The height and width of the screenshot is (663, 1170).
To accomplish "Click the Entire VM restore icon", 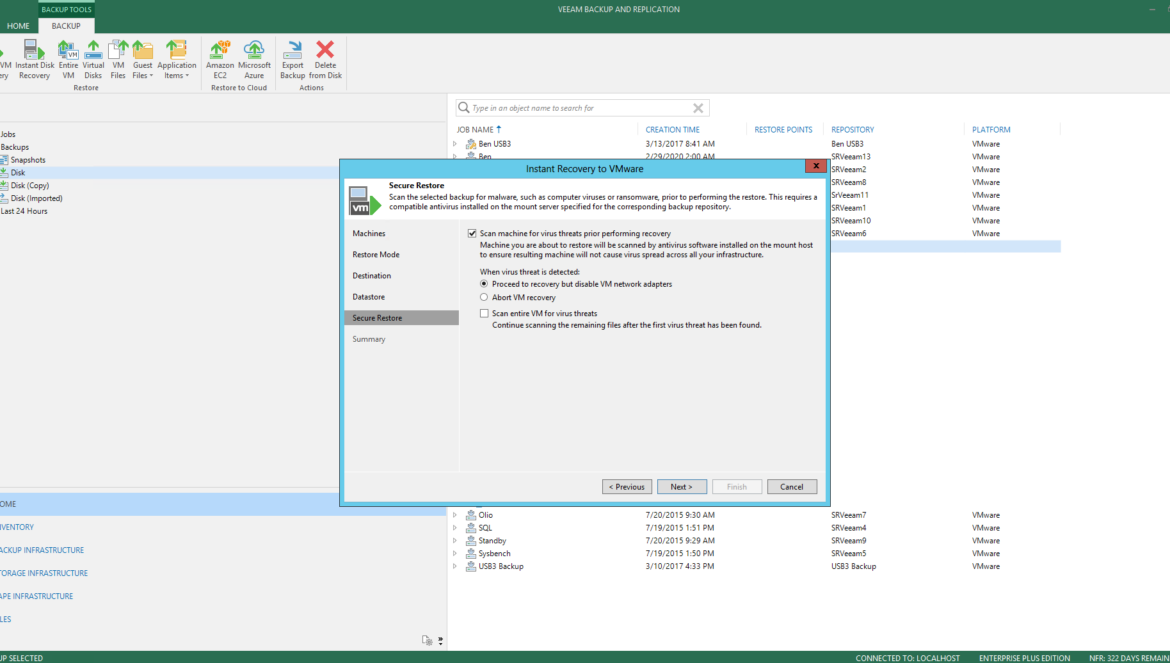I will pyautogui.click(x=68, y=60).
